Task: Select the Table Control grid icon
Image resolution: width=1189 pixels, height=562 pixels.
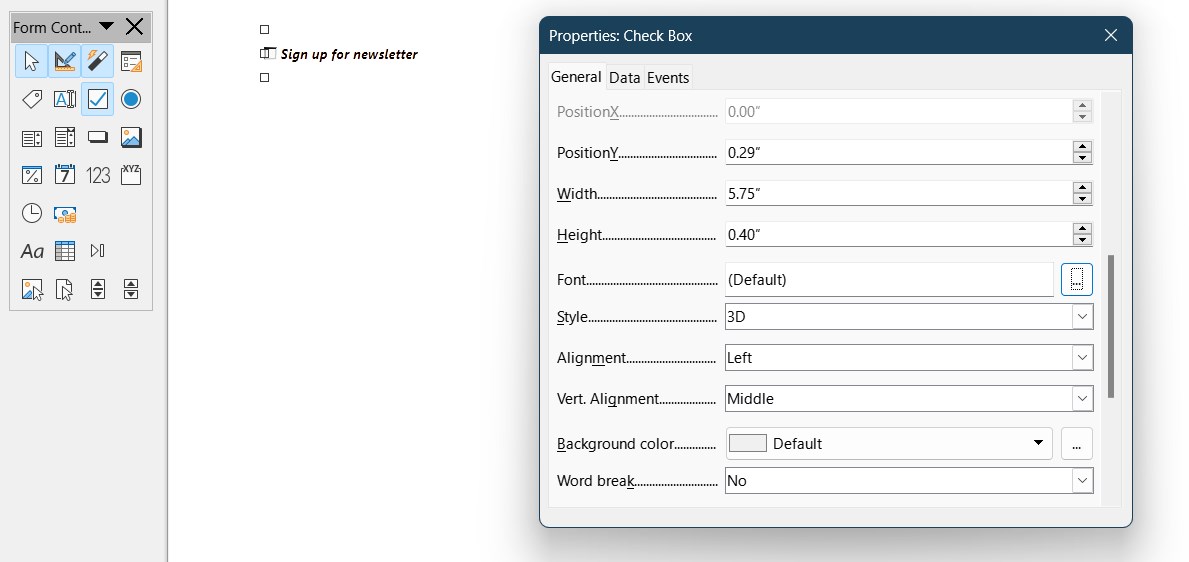Action: pos(64,251)
